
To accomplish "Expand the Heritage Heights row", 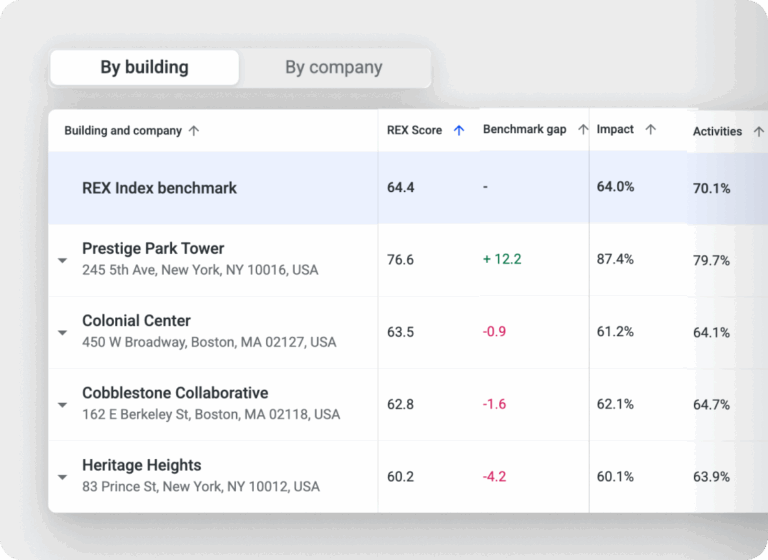I will tap(63, 477).
